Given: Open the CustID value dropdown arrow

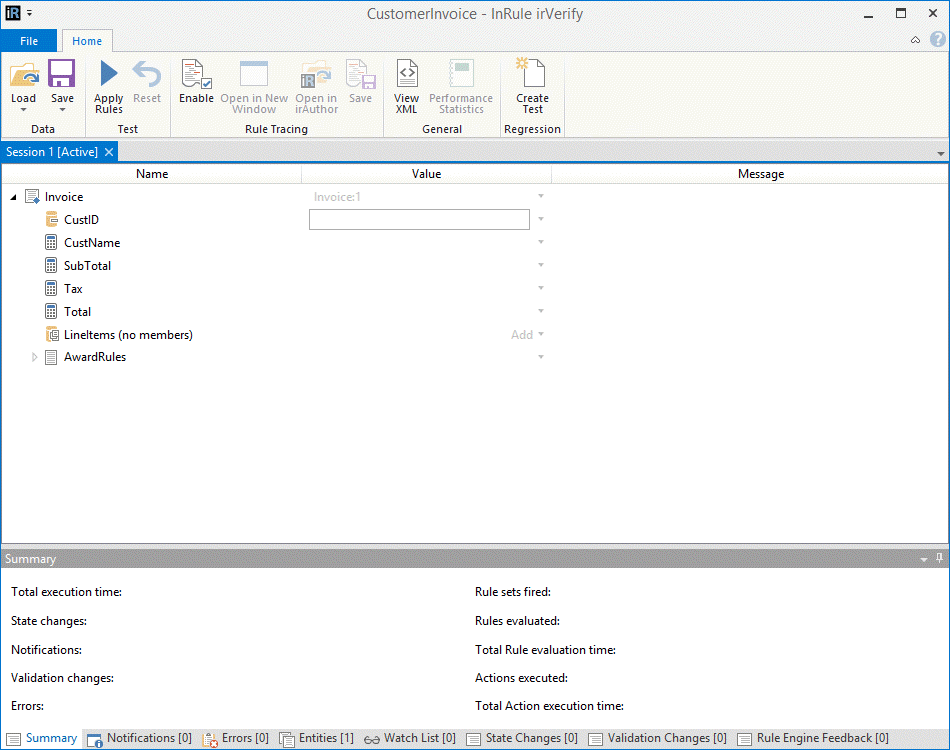Looking at the screenshot, I should coord(541,220).
